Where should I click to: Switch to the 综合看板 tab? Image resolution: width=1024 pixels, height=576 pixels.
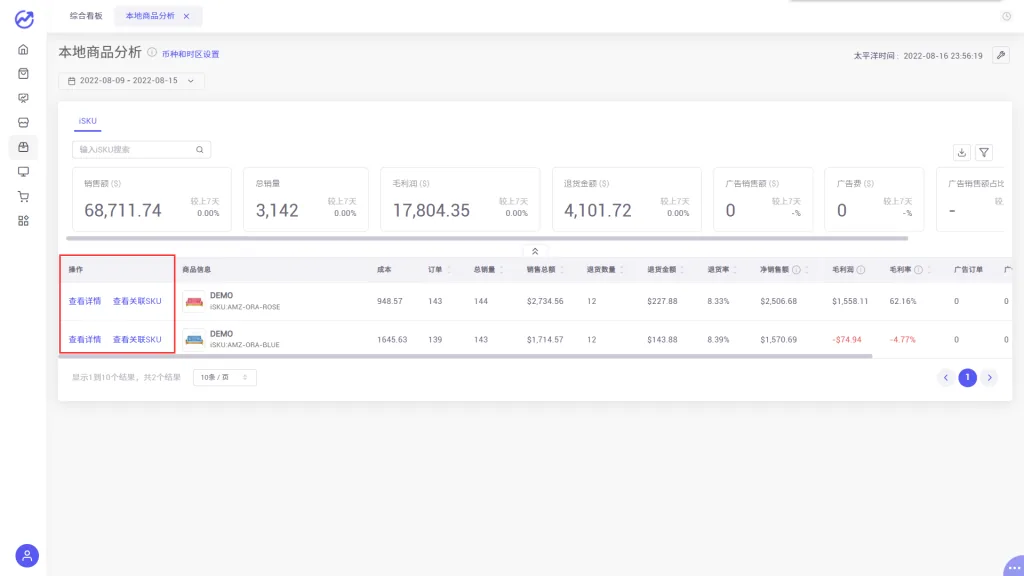pos(86,16)
